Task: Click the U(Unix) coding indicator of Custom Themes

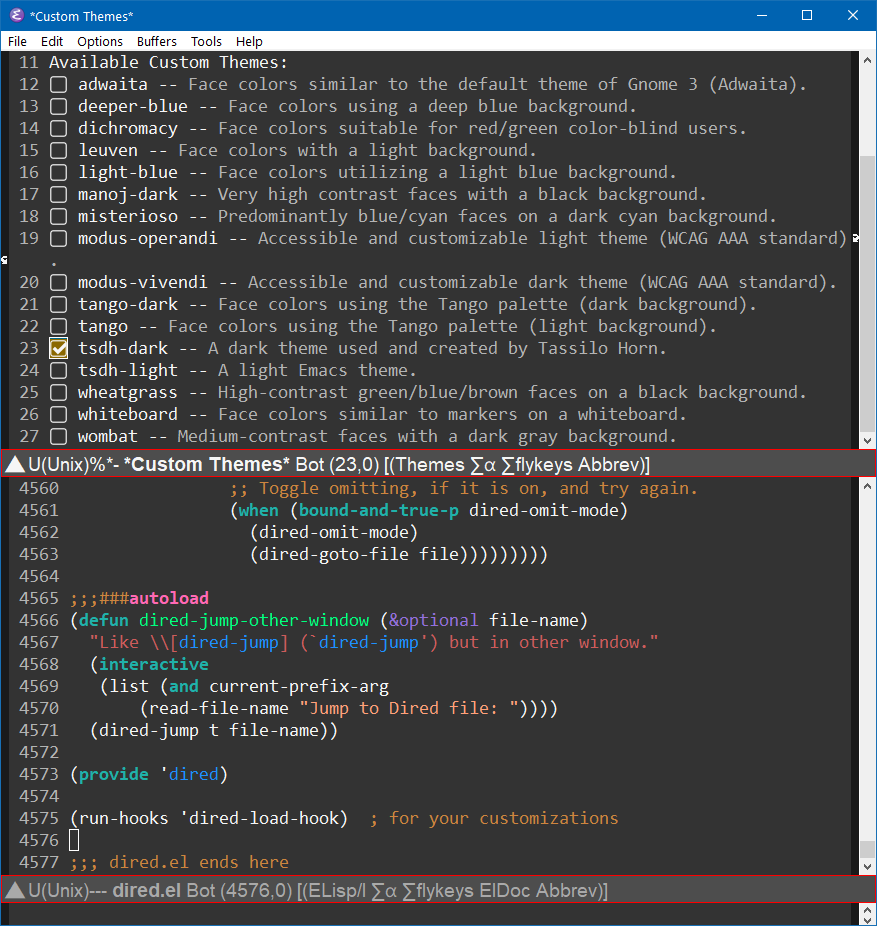Action: pos(58,465)
